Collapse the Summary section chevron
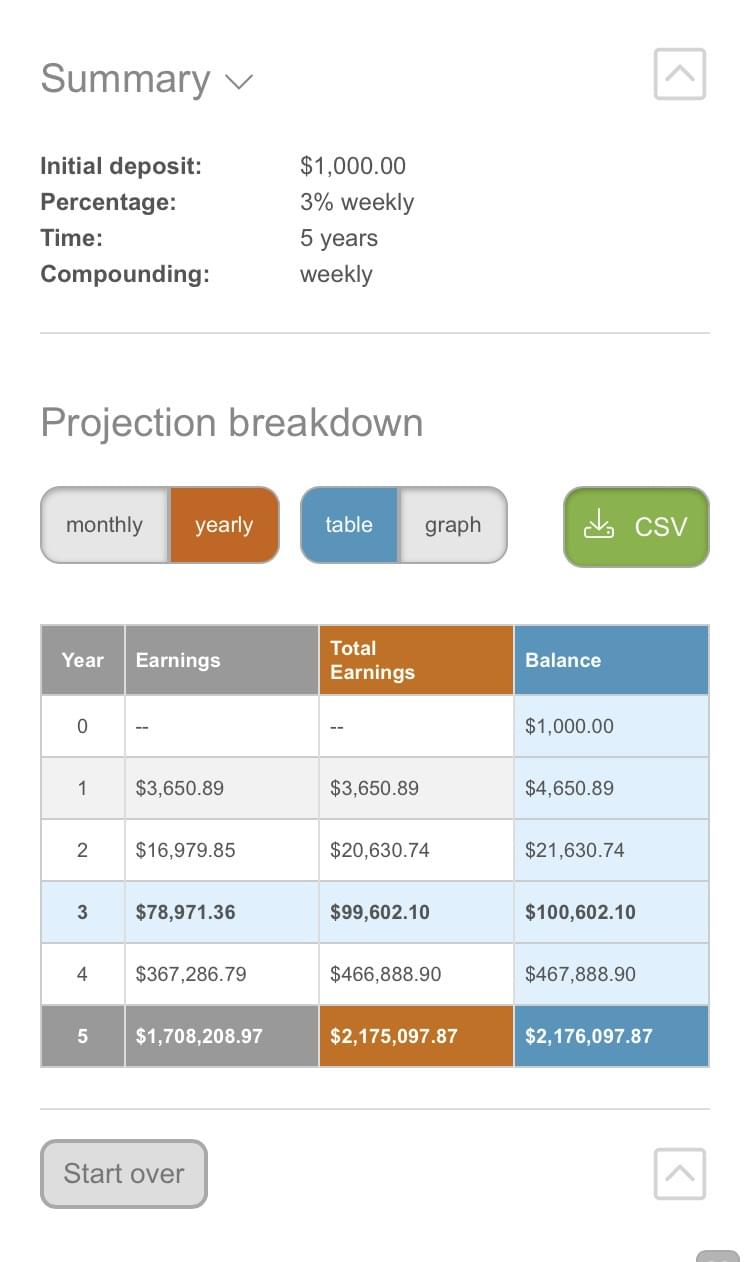 tap(239, 81)
